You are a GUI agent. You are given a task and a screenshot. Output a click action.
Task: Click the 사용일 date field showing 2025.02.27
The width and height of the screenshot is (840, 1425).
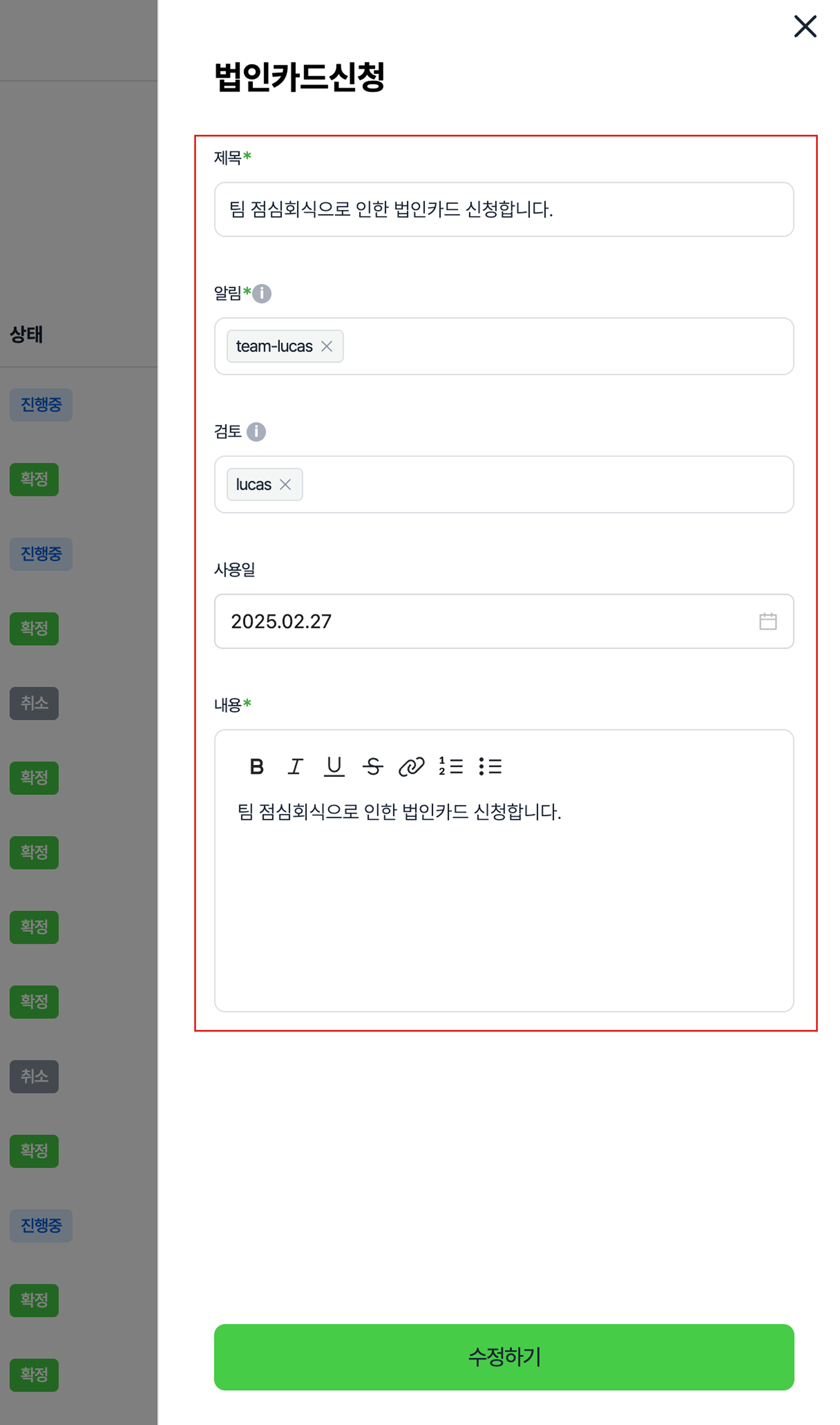point(453,621)
